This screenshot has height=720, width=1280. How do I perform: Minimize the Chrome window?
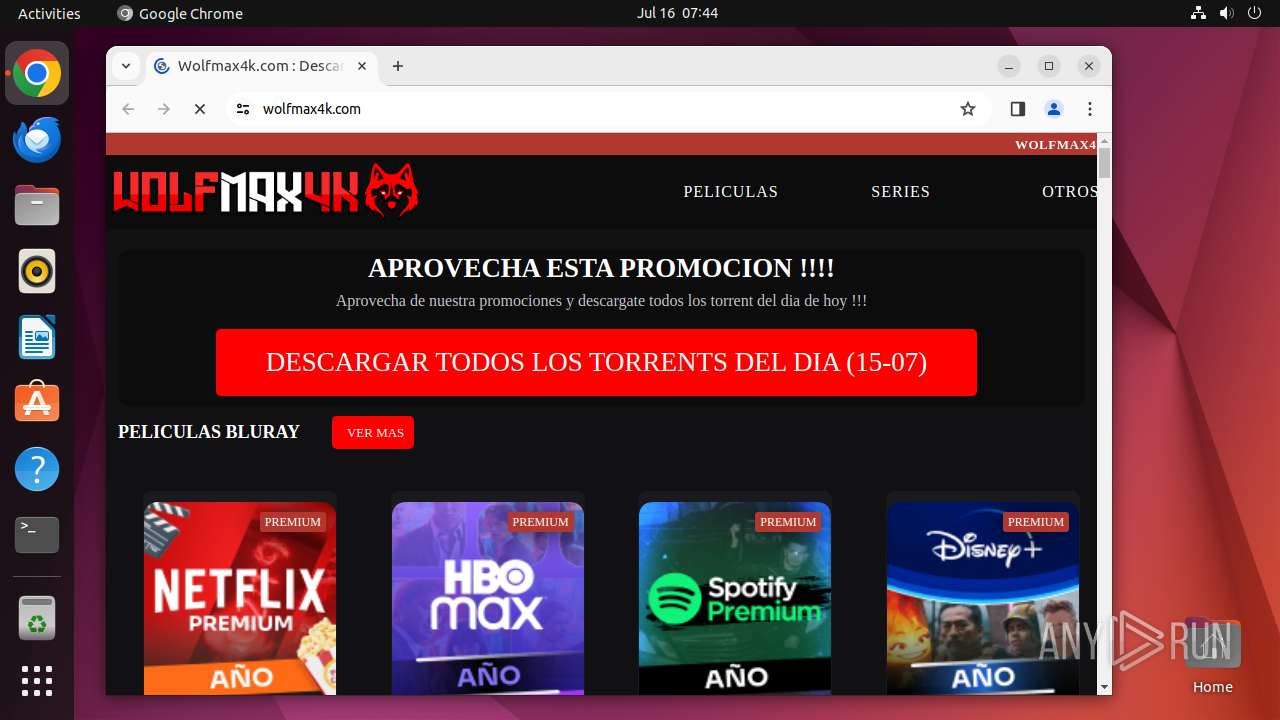[1009, 66]
